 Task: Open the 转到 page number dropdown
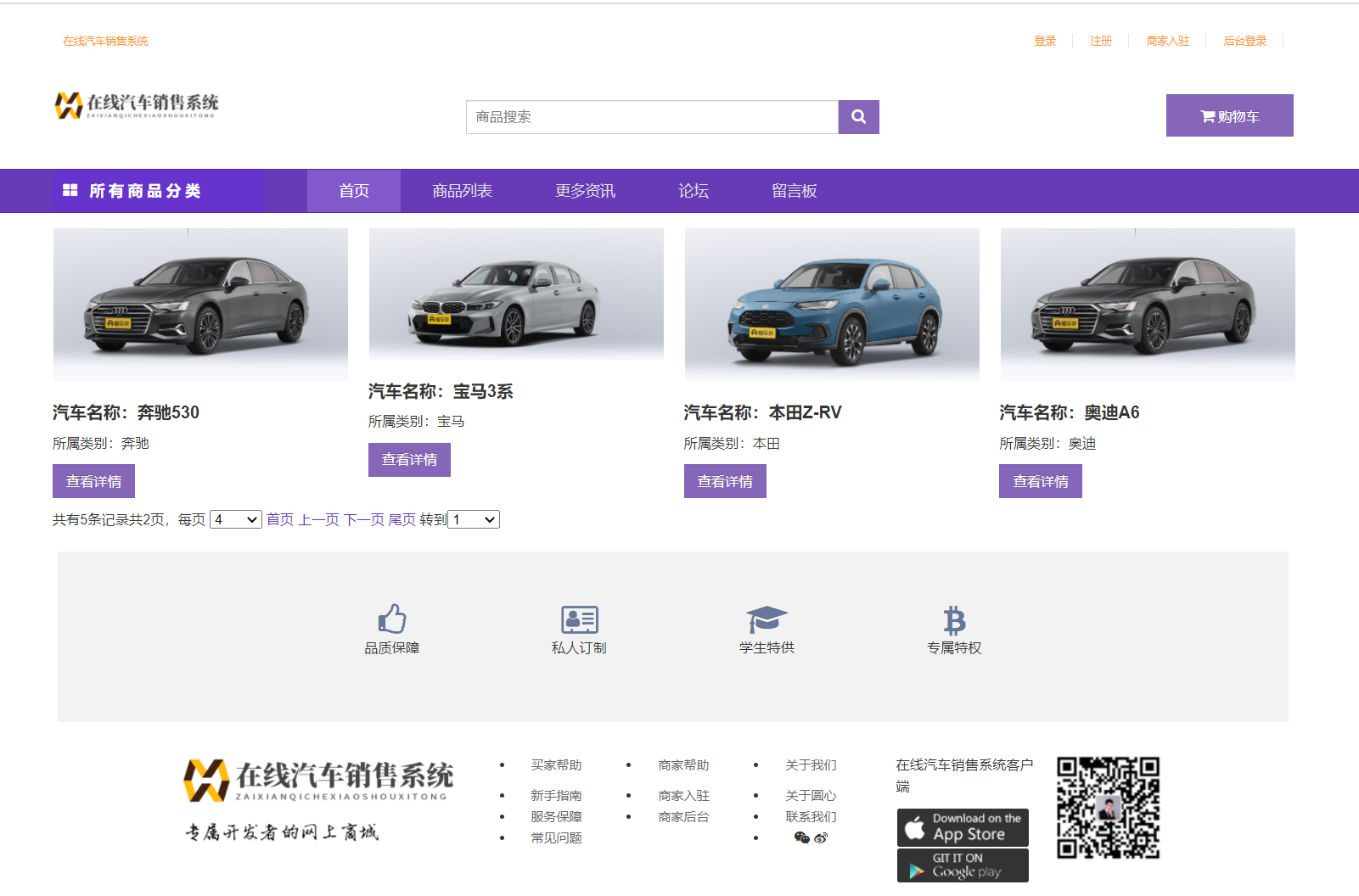click(473, 518)
